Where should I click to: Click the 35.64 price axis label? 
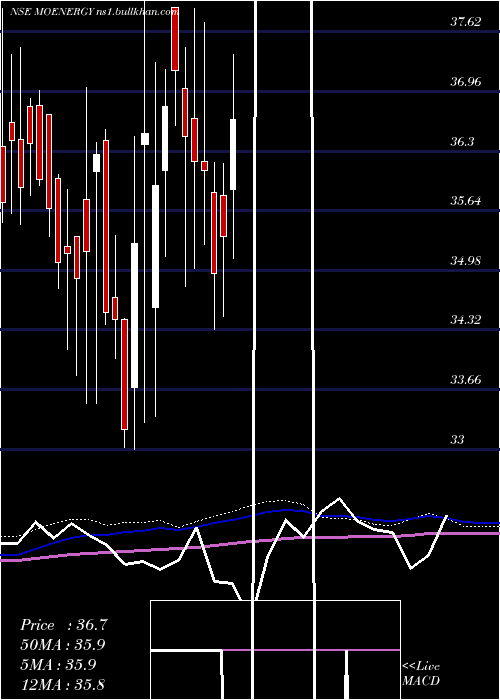pyautogui.click(x=466, y=201)
